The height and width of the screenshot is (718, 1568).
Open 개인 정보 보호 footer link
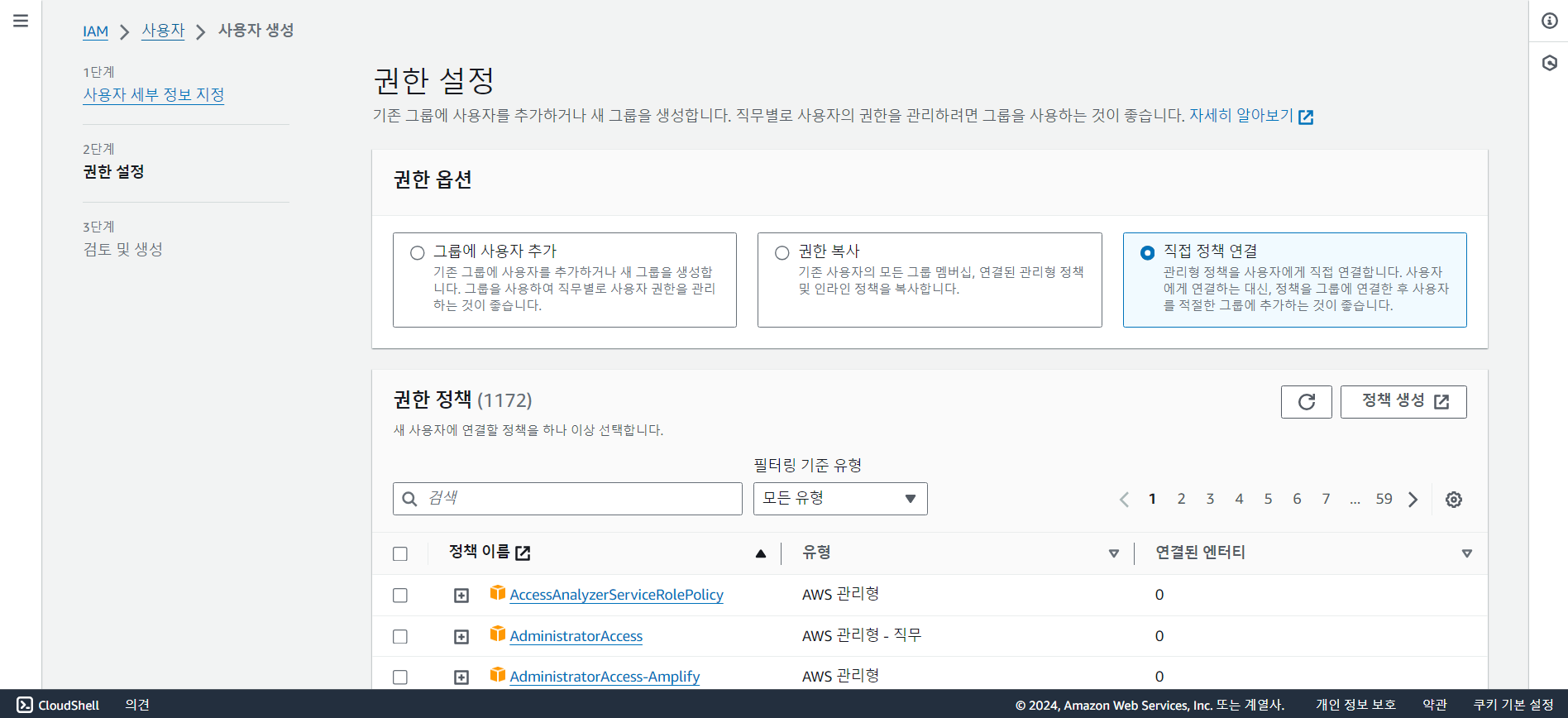1355,705
